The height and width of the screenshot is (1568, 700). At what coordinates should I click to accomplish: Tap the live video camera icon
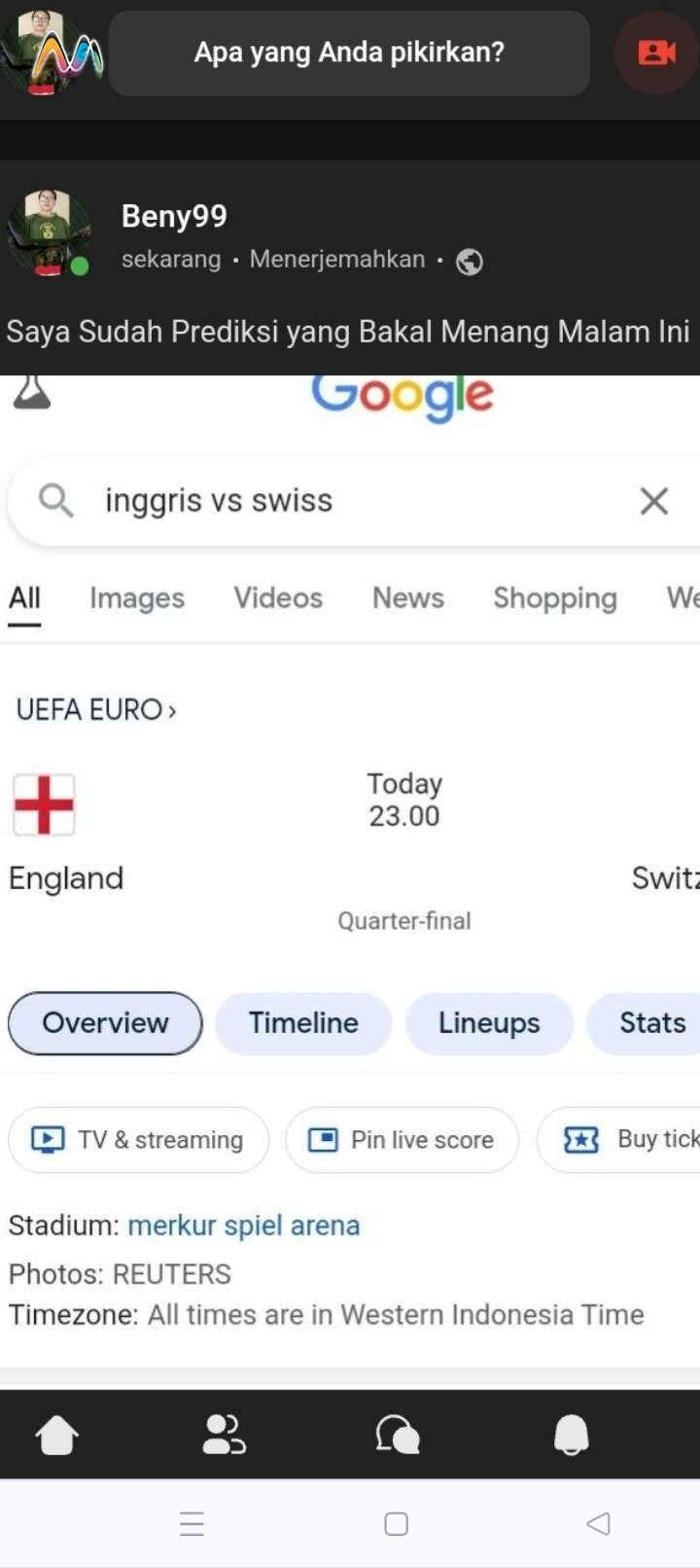click(657, 53)
